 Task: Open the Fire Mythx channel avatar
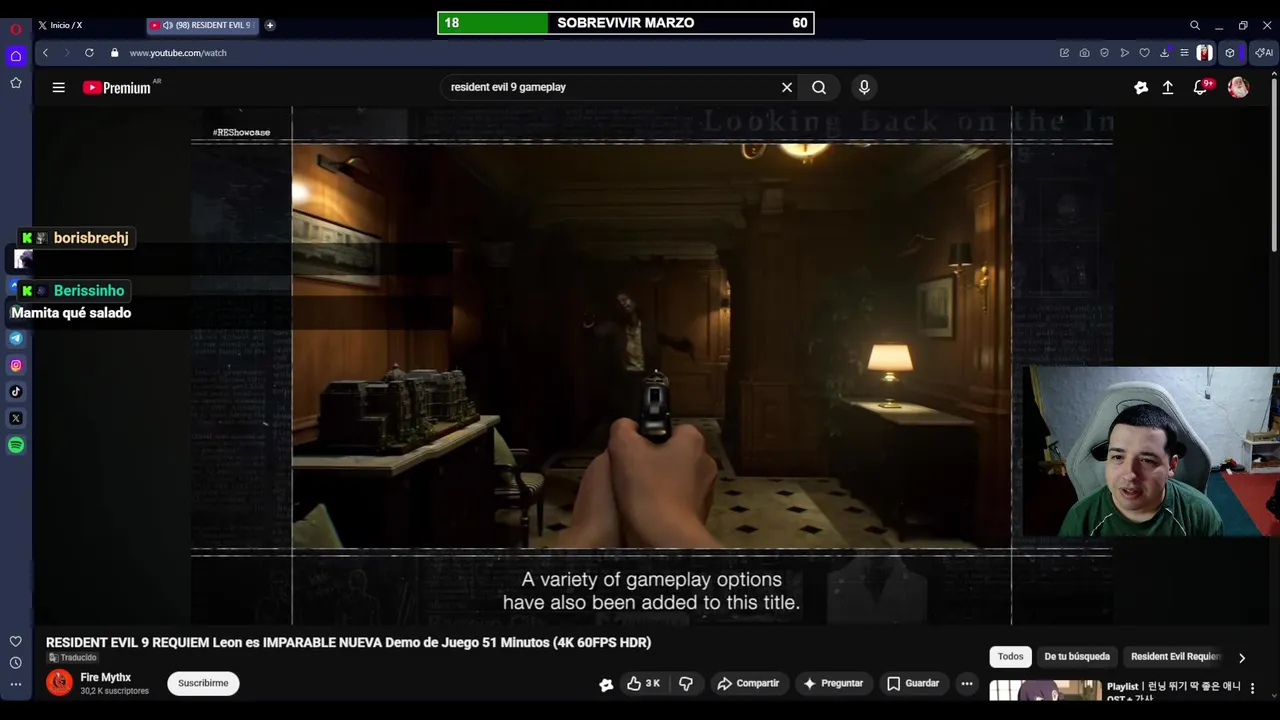click(59, 683)
